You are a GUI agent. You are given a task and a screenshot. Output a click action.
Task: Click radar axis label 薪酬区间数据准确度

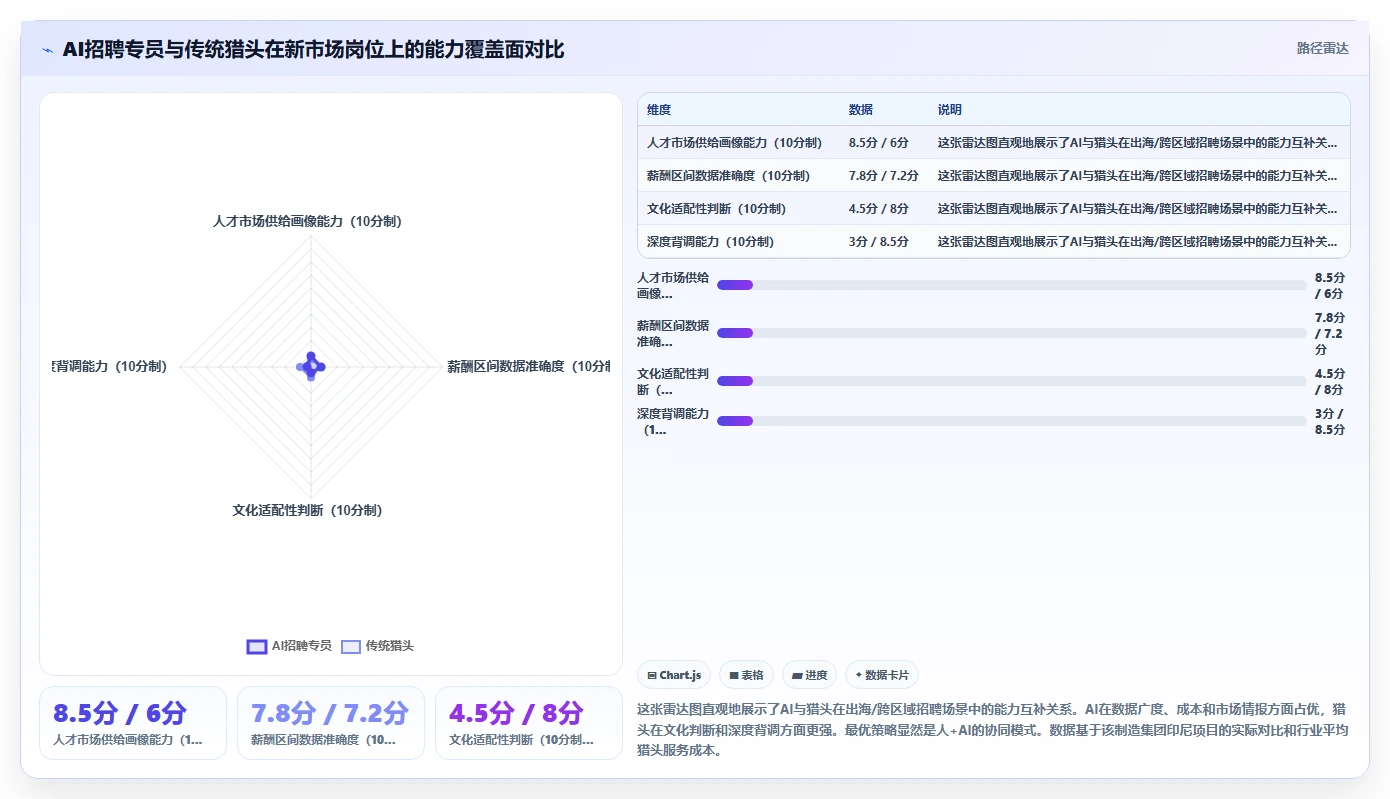[x=528, y=366]
